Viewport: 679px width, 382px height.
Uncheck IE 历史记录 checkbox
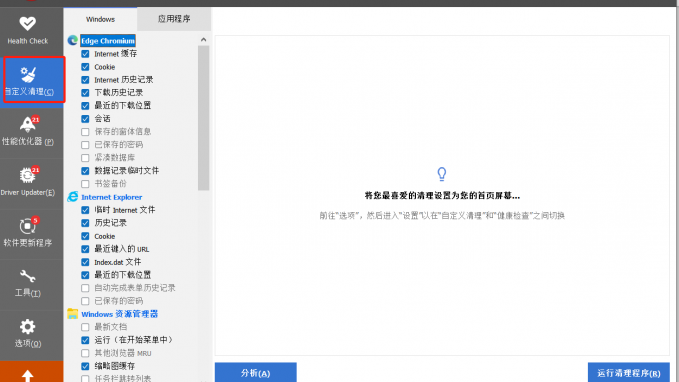click(x=85, y=223)
